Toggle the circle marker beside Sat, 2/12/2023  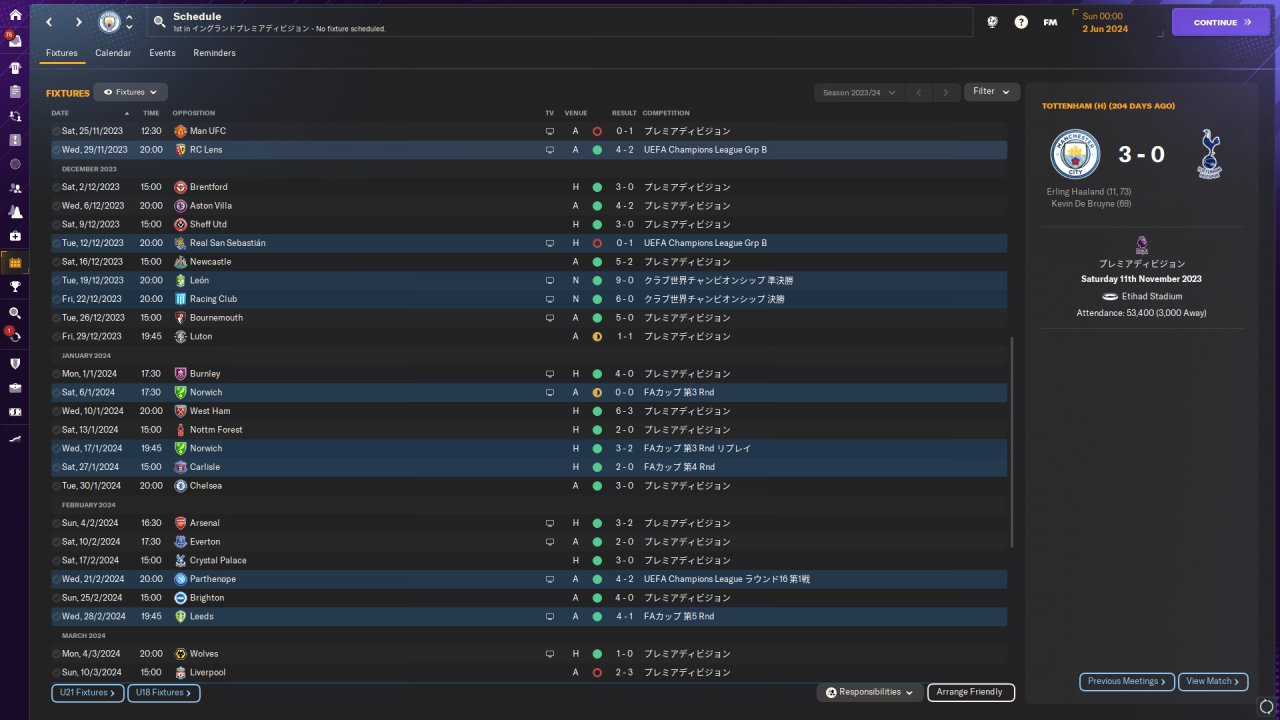tap(56, 187)
